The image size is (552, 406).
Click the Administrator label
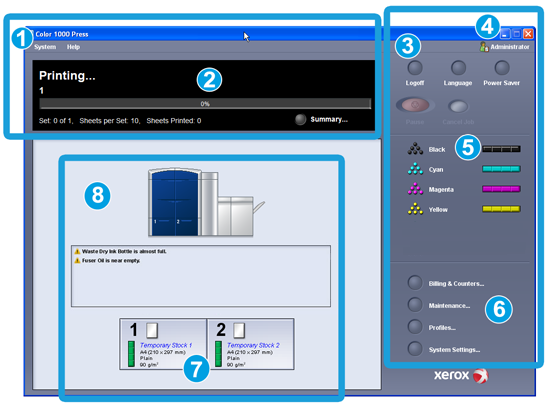pyautogui.click(x=510, y=47)
